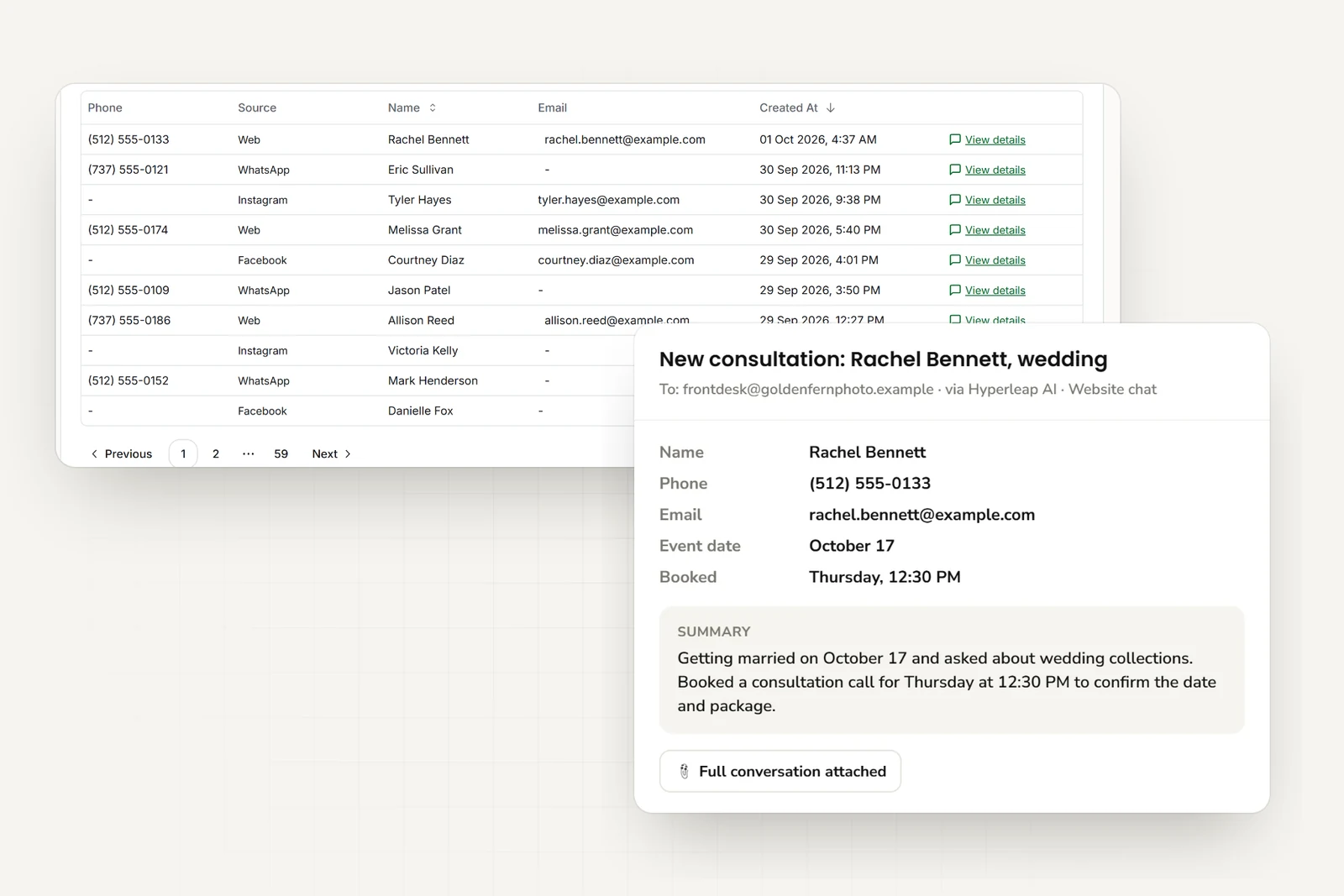Select email tyler.hayes@example.com in the table
The width and height of the screenshot is (1344, 896).
pyautogui.click(x=609, y=200)
